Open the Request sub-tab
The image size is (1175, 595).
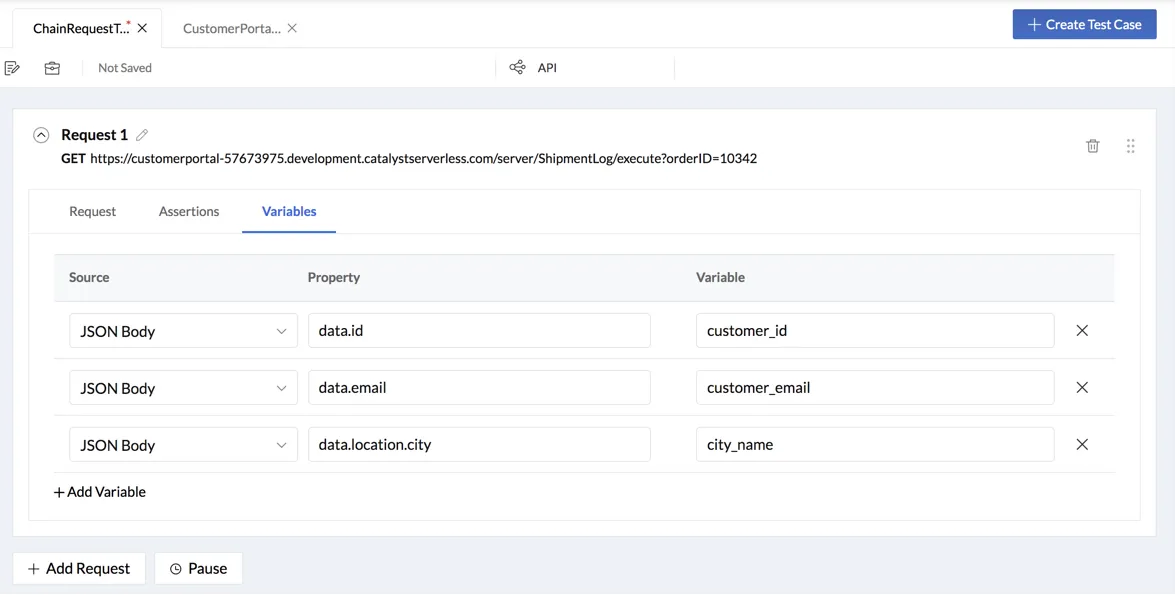pos(92,211)
